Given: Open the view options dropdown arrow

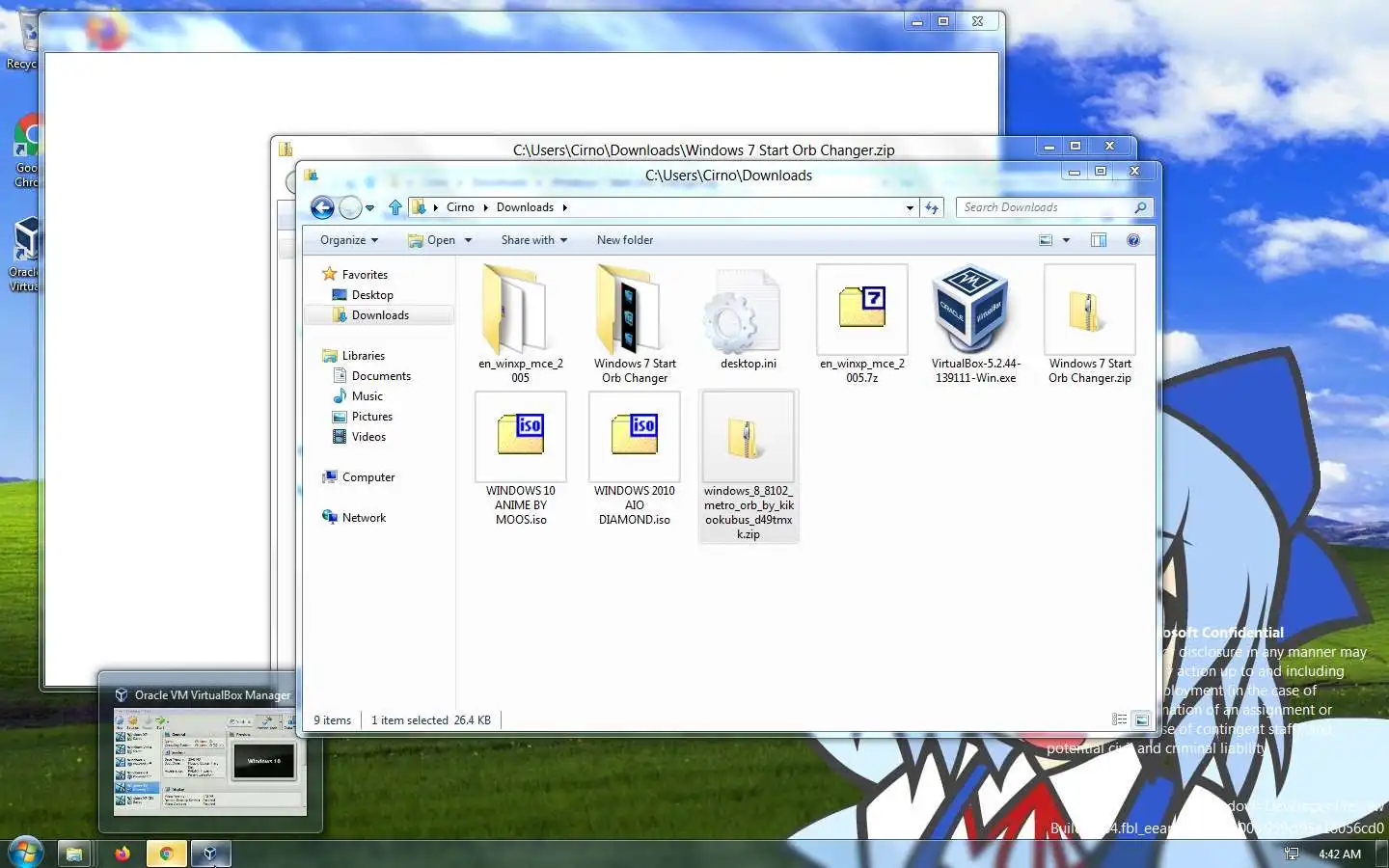Looking at the screenshot, I should click(1066, 240).
